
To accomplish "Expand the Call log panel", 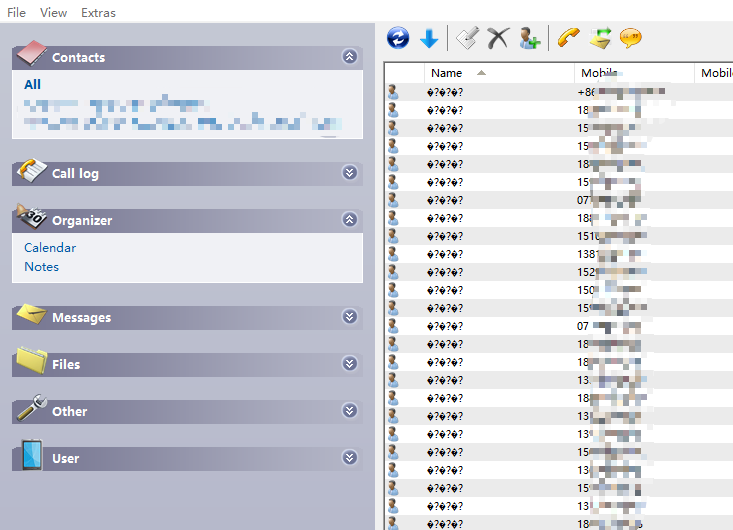I will tap(349, 173).
